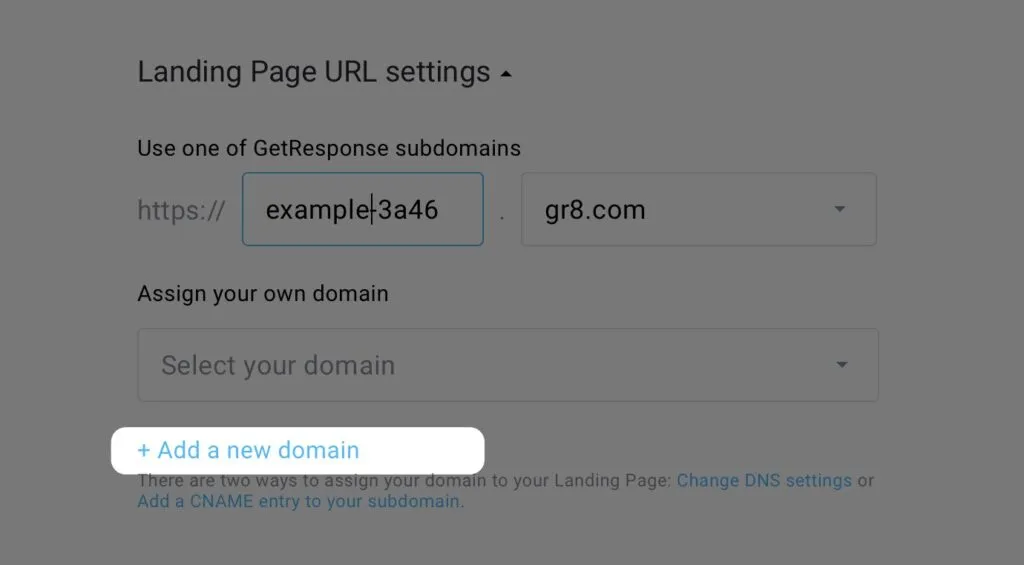Open the Select your domain dropdown
Screen dimensions: 1024x565
(x=507, y=364)
